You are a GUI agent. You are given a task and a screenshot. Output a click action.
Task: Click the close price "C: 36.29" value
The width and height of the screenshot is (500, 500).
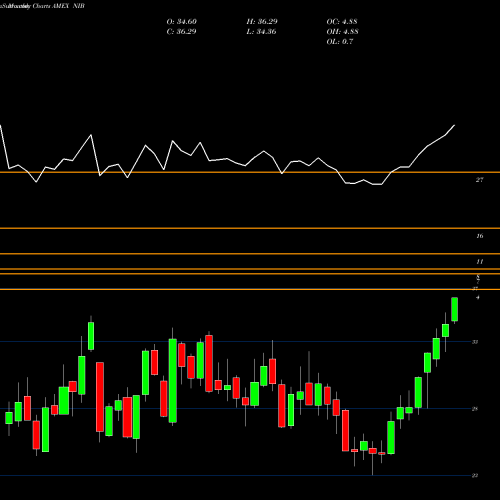[x=182, y=32]
